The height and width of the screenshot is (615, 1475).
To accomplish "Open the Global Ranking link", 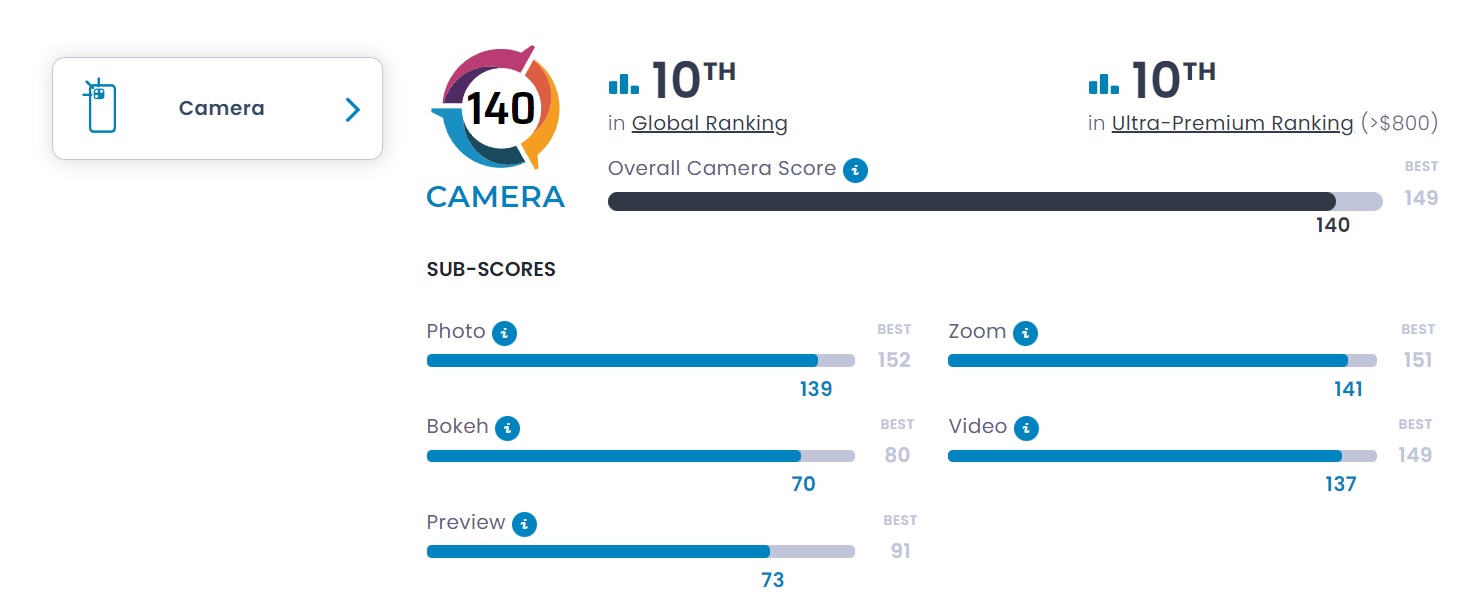I will pyautogui.click(x=710, y=124).
